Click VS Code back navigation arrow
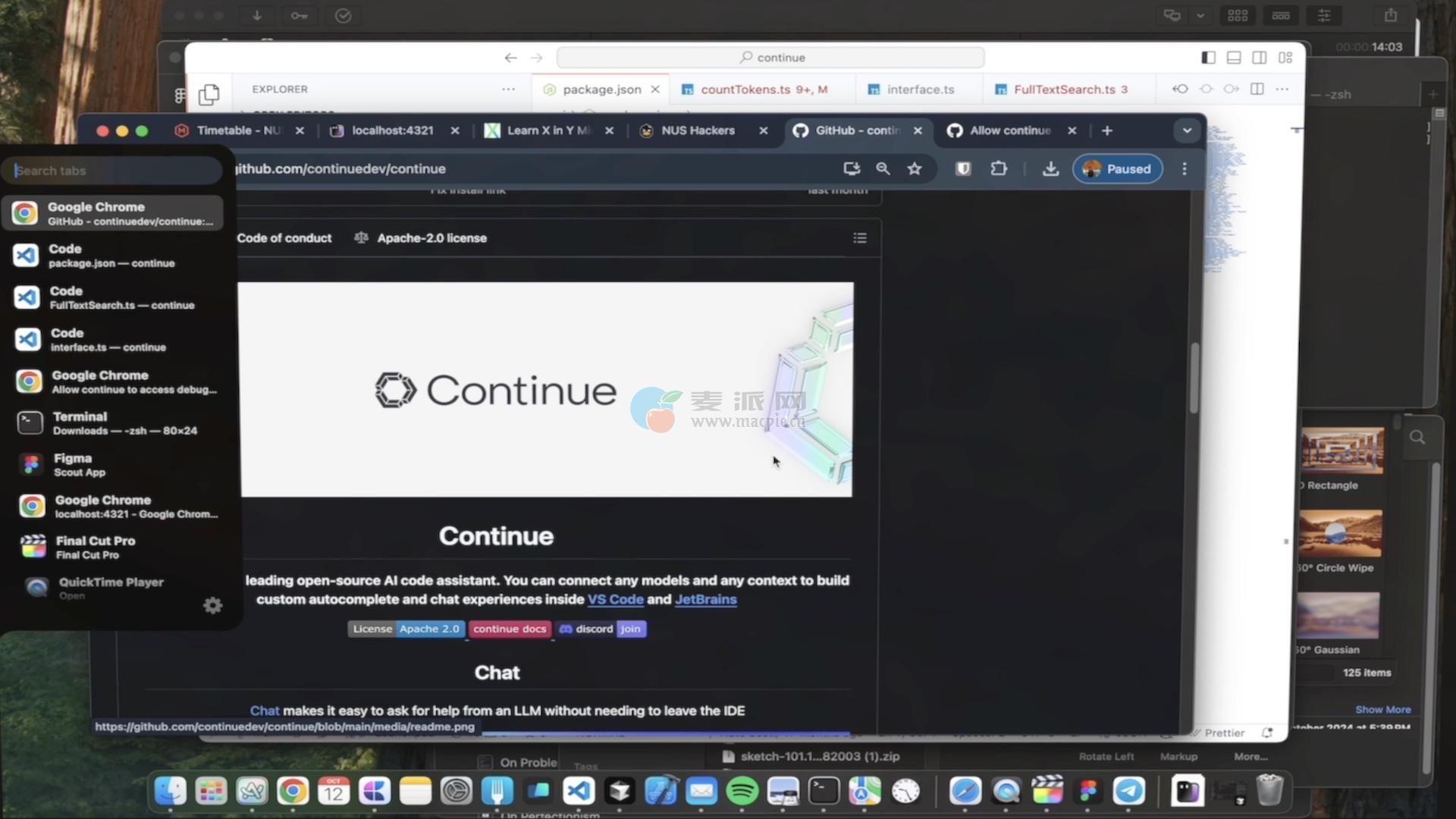 coord(511,58)
